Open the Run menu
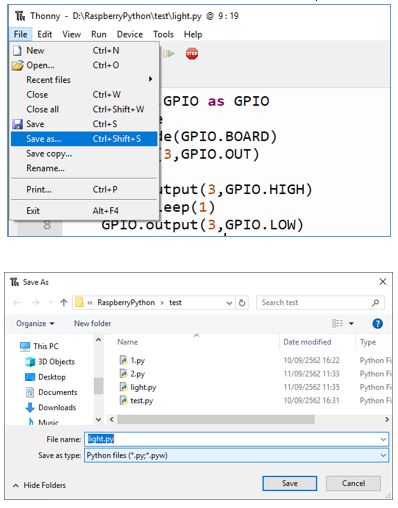This screenshot has height=508, width=398. tap(99, 34)
